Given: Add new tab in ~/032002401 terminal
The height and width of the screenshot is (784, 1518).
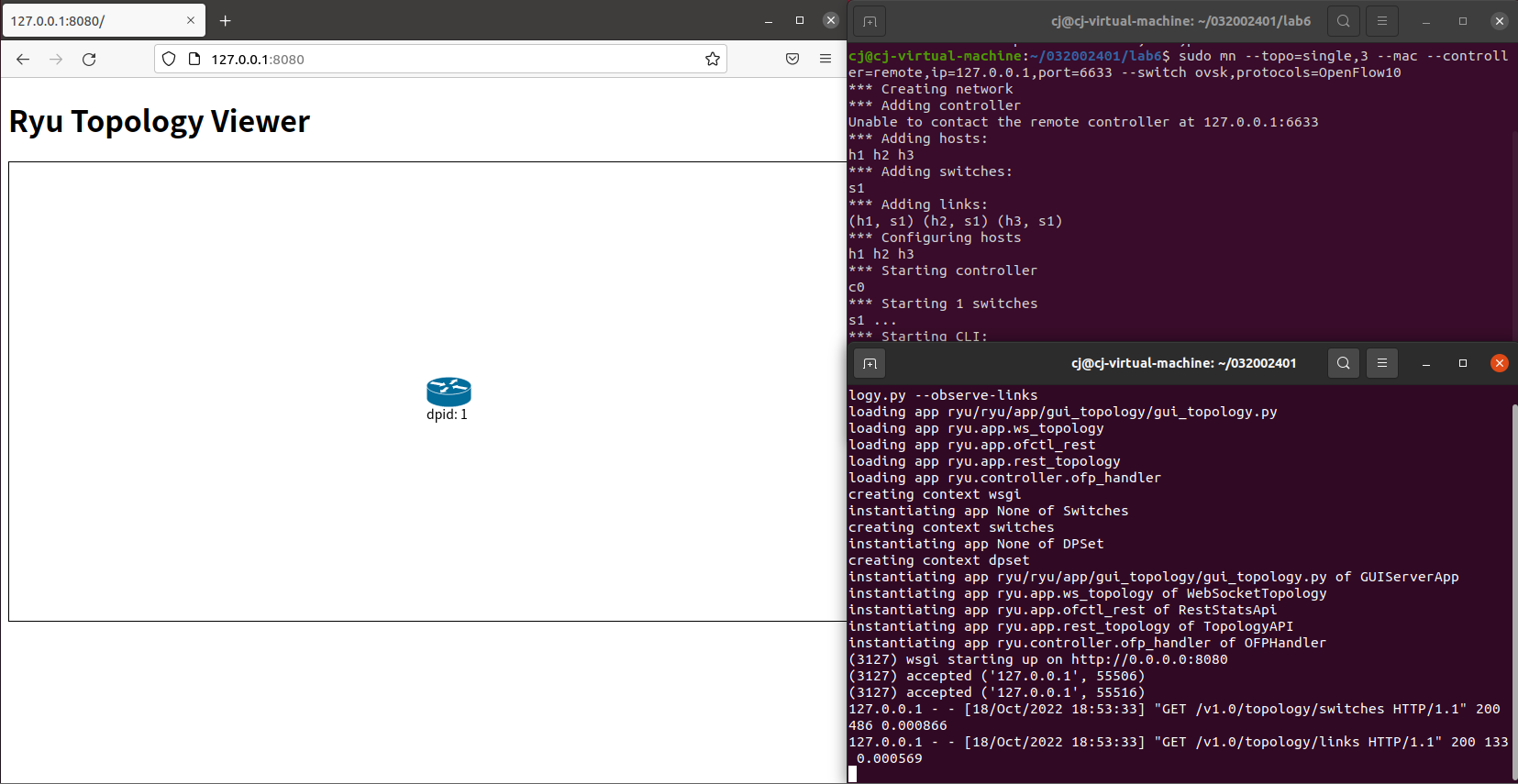Looking at the screenshot, I should tap(870, 364).
